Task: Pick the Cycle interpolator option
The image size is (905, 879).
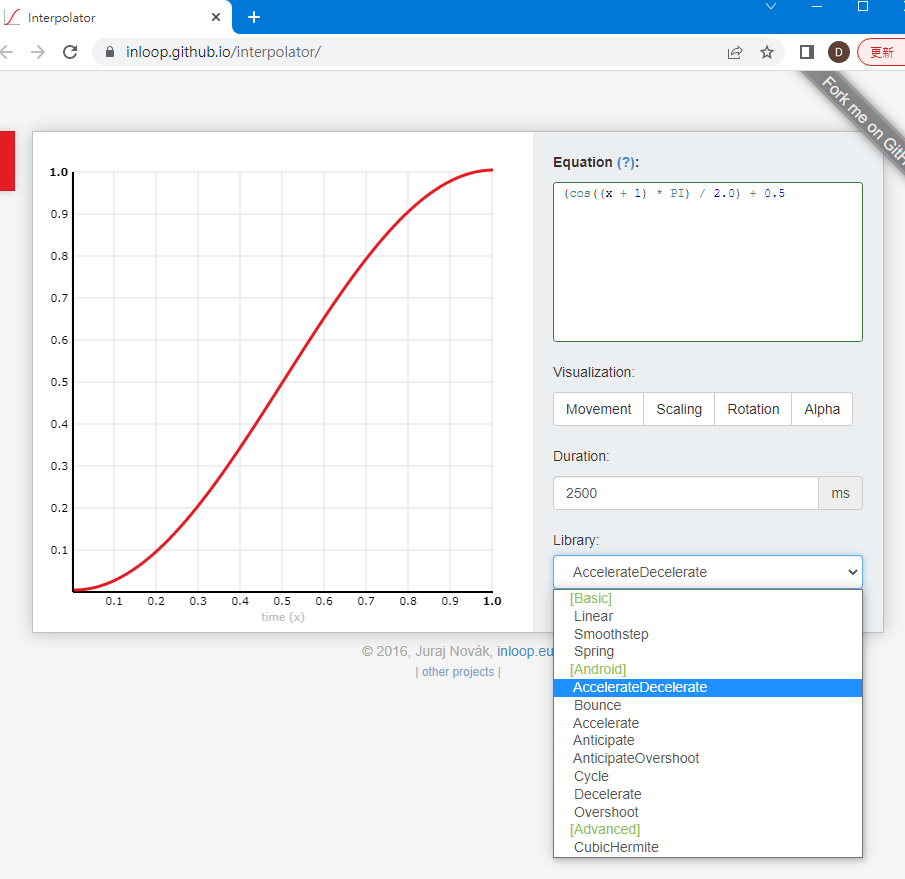Action: coord(708,776)
